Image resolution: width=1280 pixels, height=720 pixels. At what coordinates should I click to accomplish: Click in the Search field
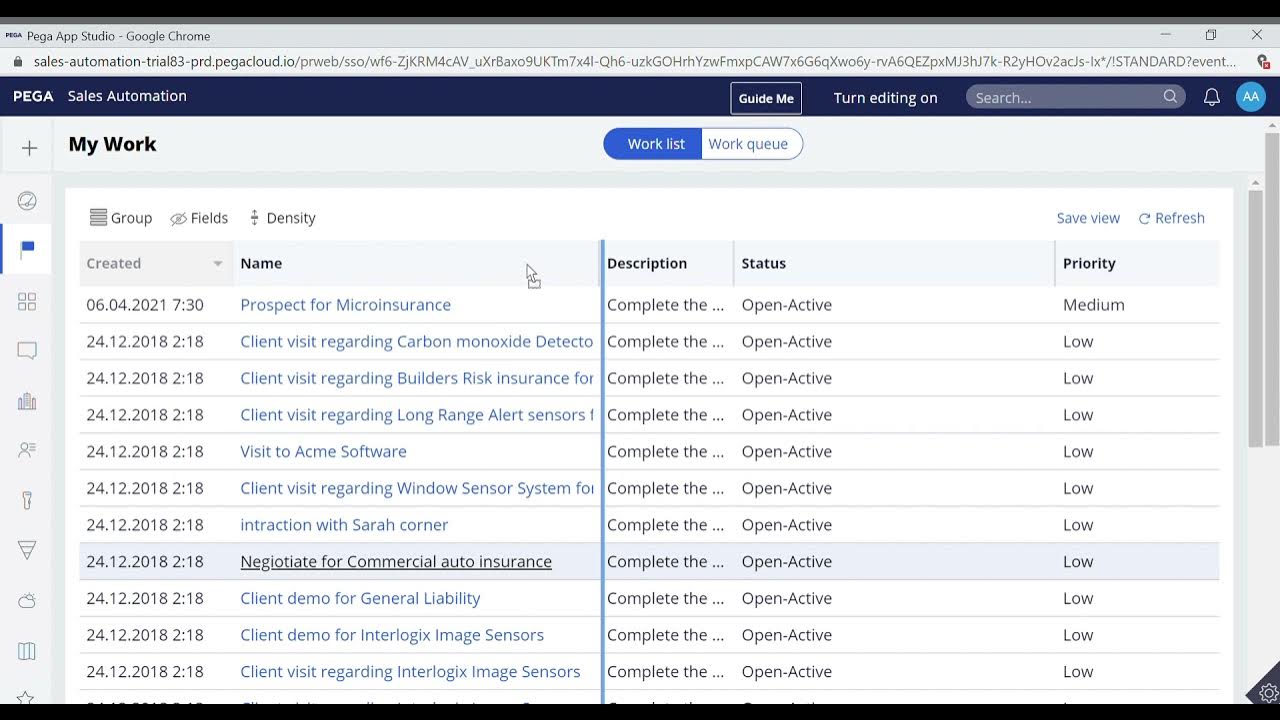1060,97
